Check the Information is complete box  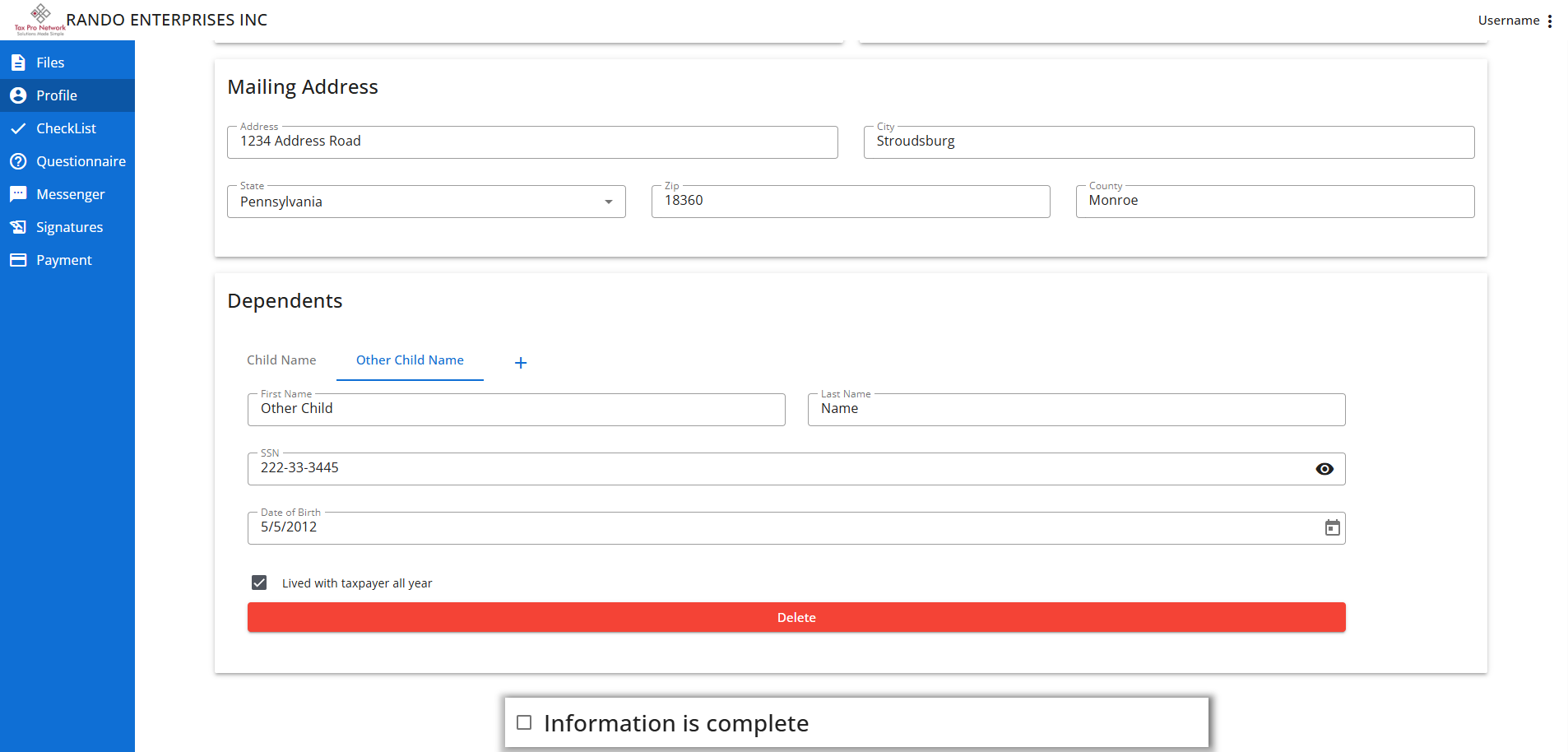tap(524, 722)
